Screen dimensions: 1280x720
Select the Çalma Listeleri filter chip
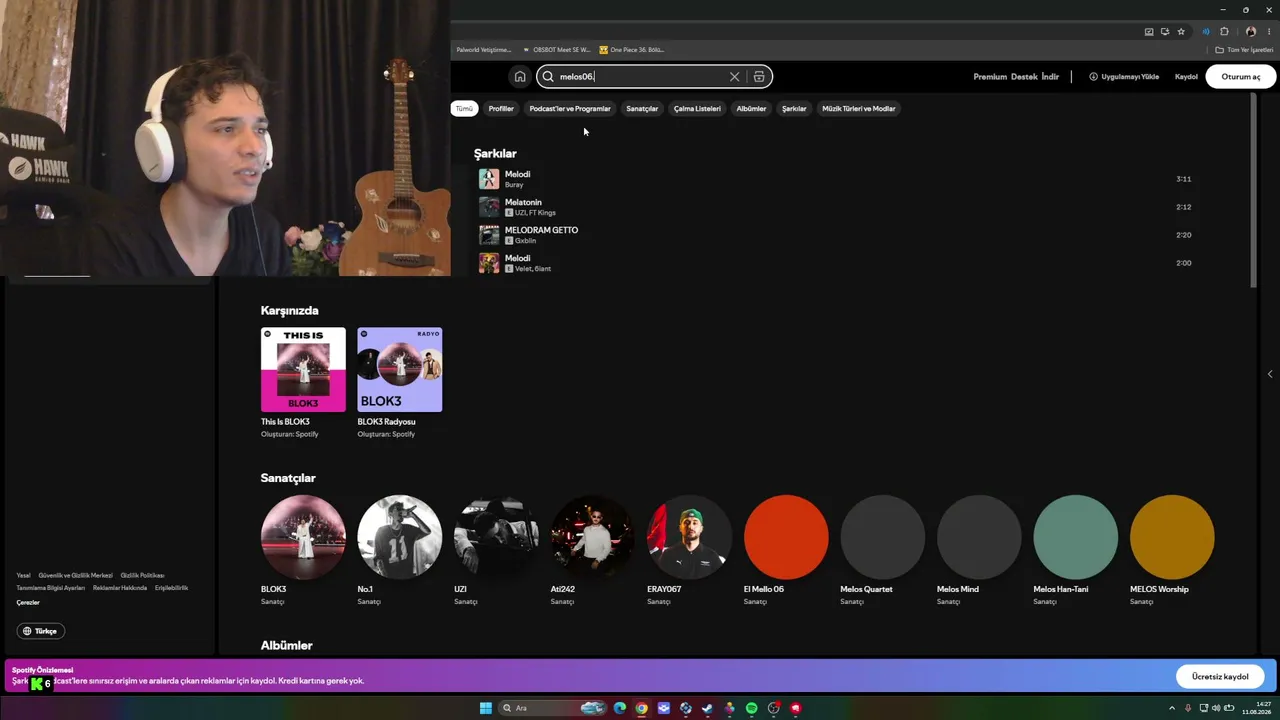697,108
